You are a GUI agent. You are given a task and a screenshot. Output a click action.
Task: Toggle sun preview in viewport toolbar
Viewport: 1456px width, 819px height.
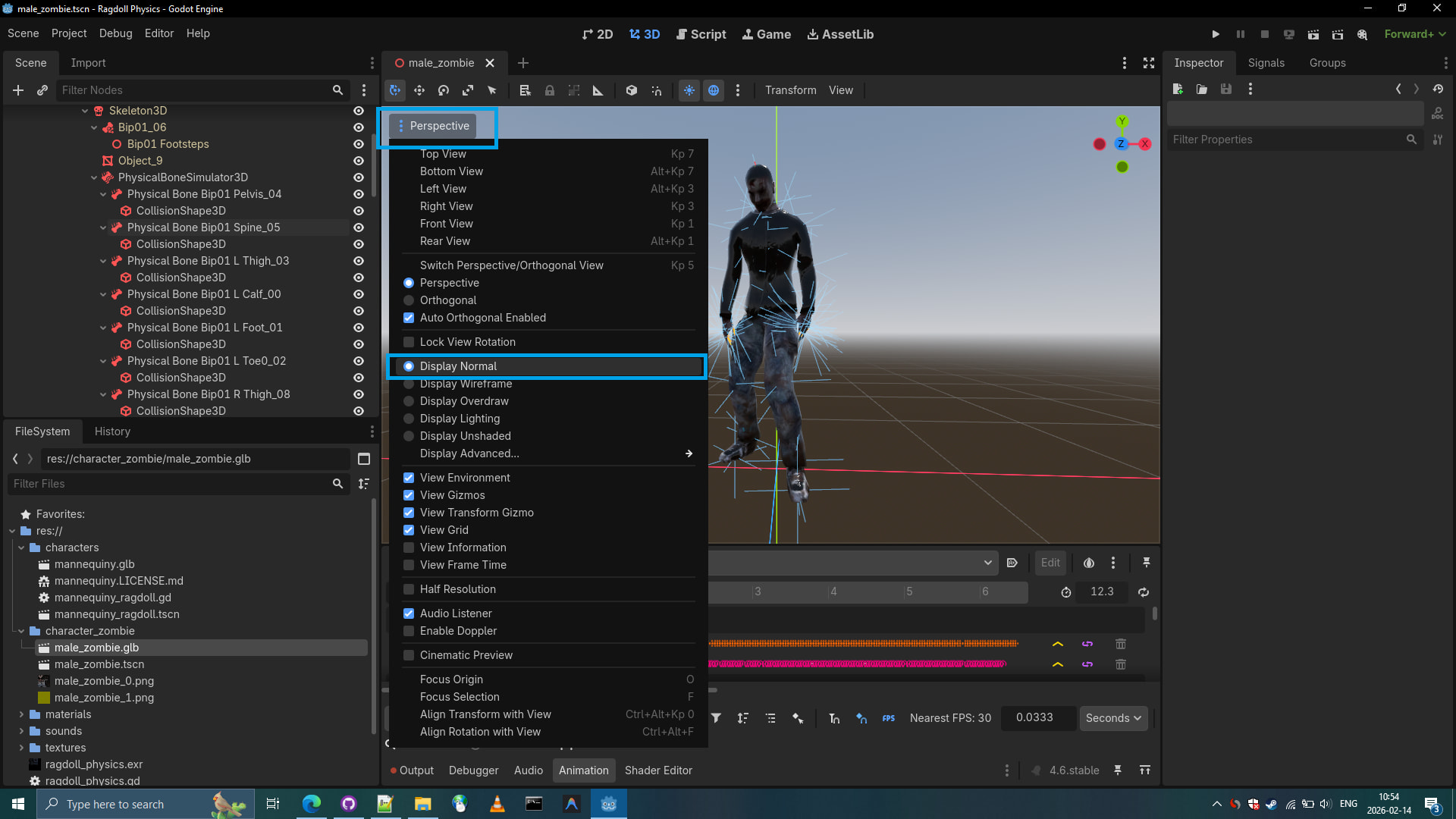[x=689, y=90]
